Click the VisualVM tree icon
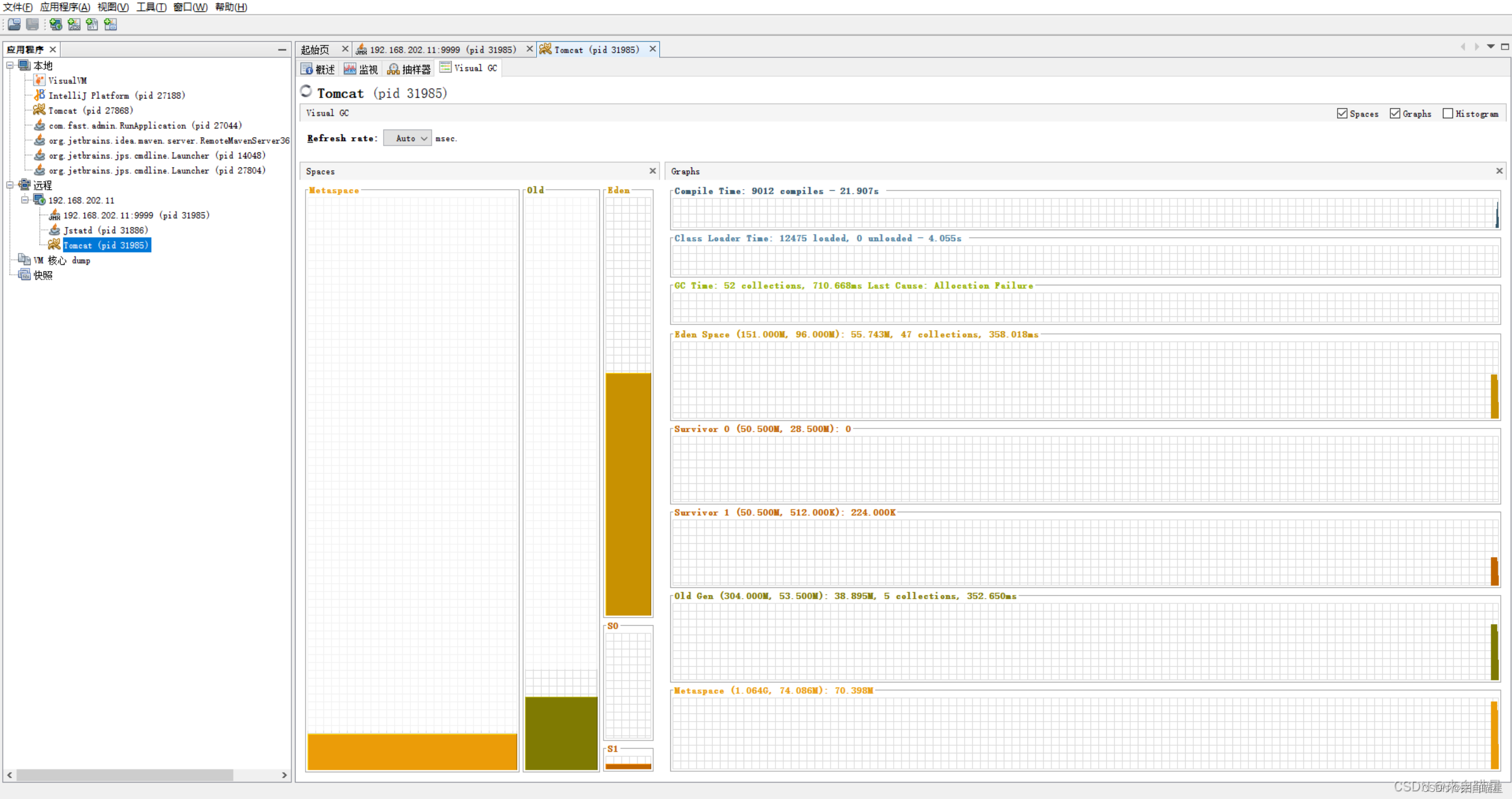The image size is (1512, 799). pyautogui.click(x=39, y=80)
